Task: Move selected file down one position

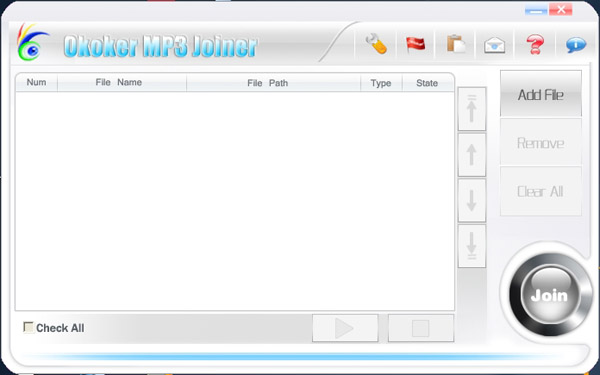Action: coord(472,200)
